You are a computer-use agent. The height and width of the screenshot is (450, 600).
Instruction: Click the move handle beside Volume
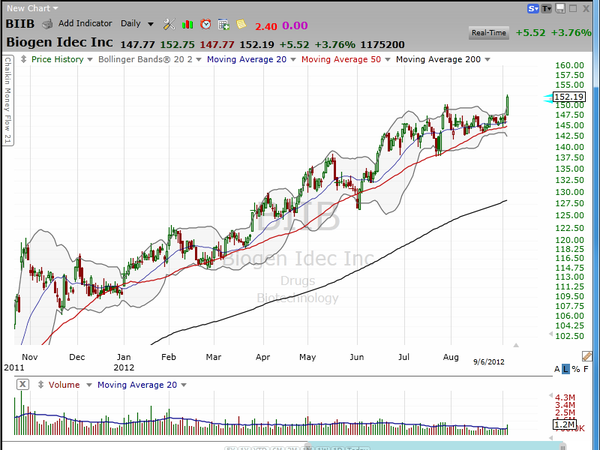[x=41, y=385]
